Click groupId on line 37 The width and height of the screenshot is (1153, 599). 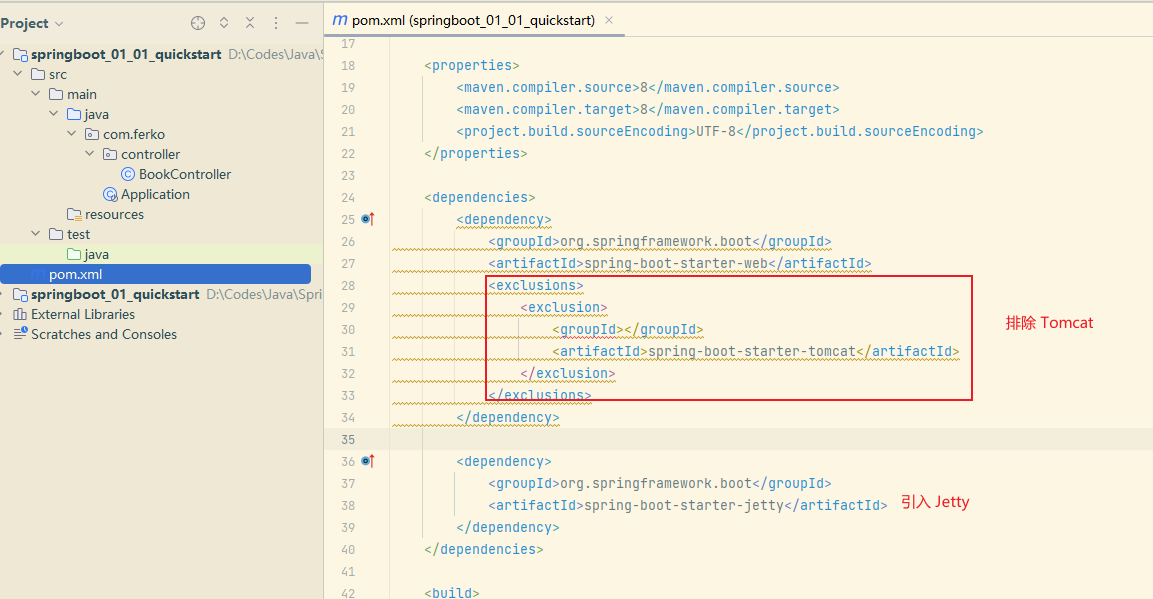point(660,483)
